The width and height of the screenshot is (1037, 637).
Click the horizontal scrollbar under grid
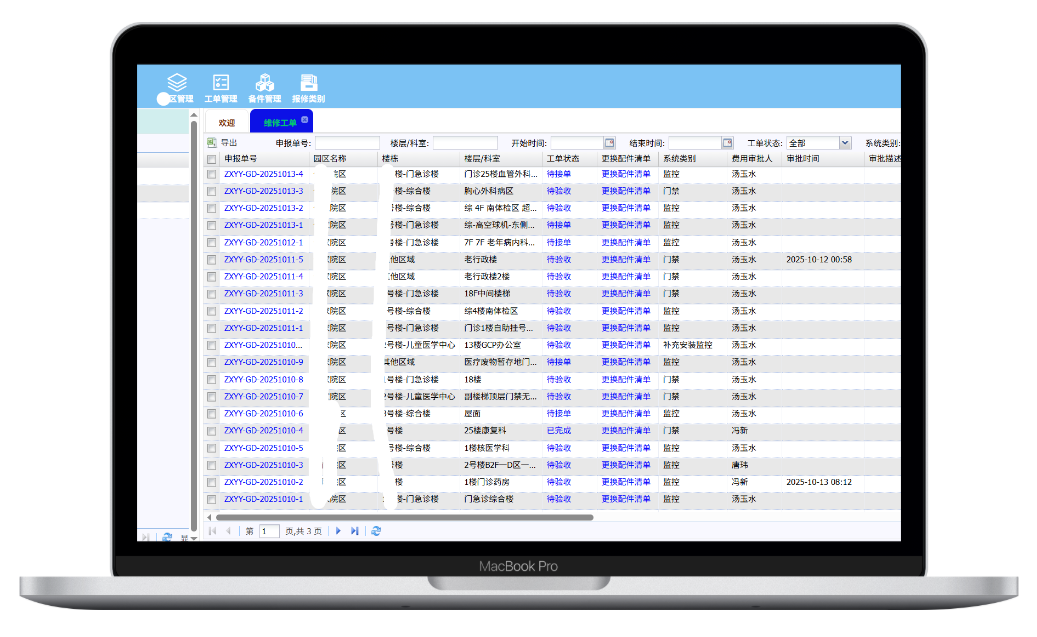click(400, 517)
